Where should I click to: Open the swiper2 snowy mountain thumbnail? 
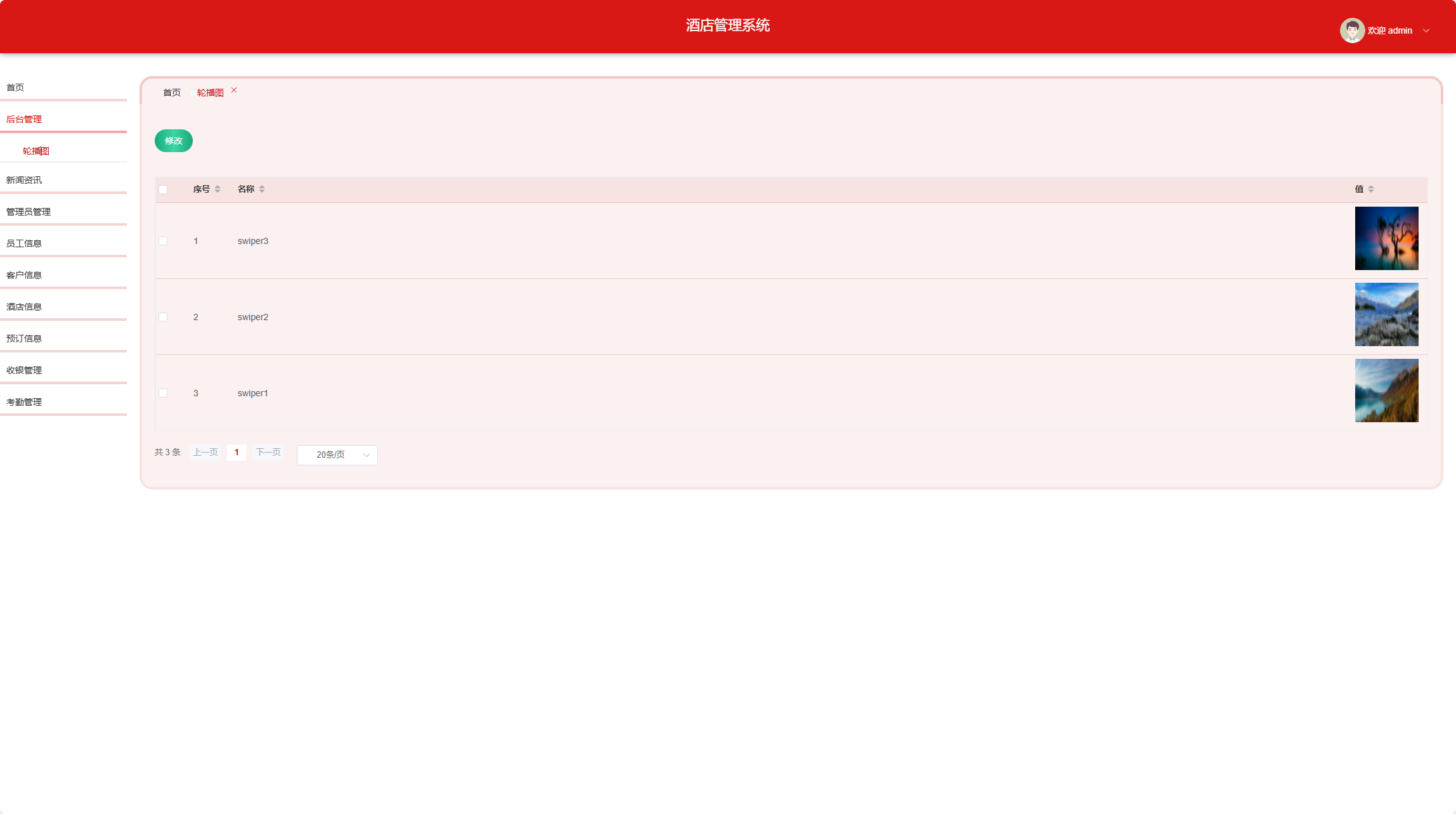[x=1386, y=314]
